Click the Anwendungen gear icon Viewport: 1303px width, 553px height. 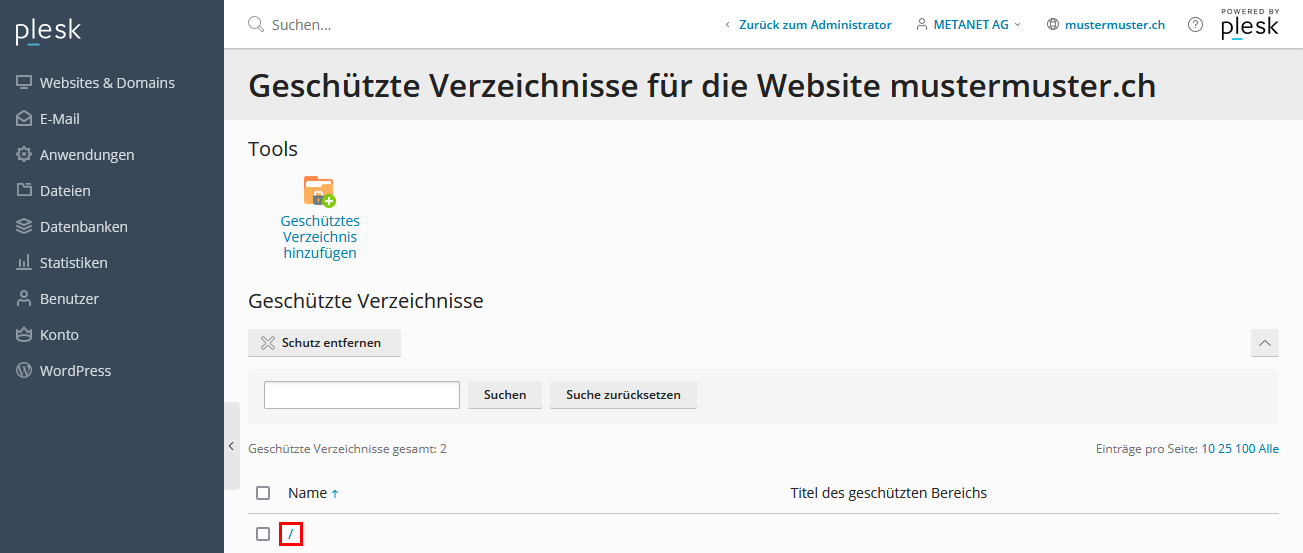[24, 155]
